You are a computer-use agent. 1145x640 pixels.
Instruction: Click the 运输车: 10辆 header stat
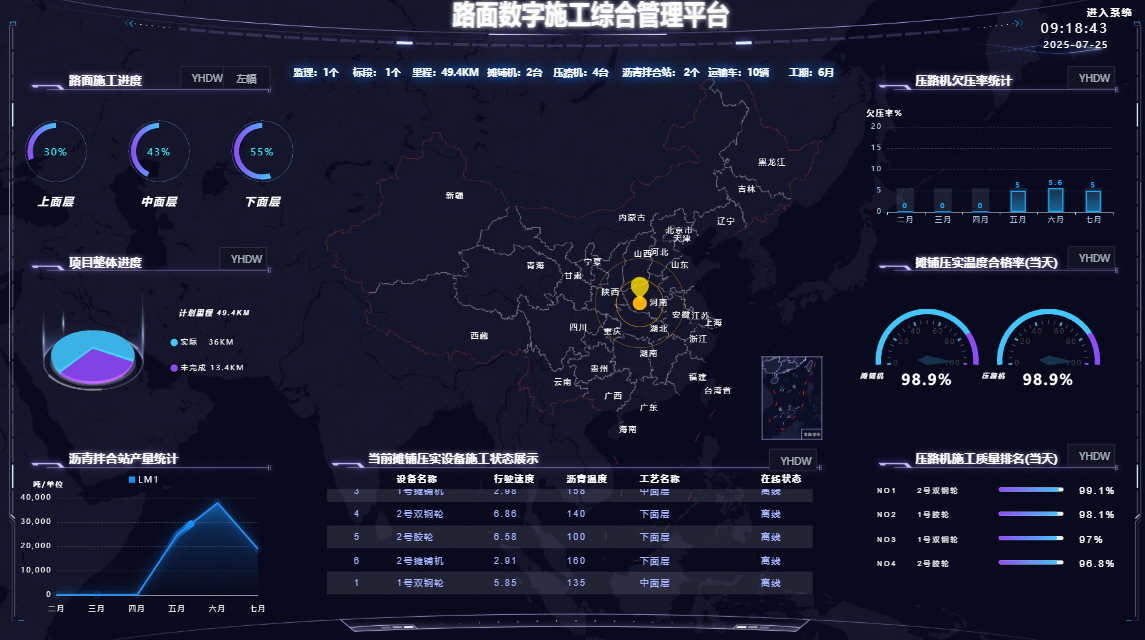(x=738, y=72)
